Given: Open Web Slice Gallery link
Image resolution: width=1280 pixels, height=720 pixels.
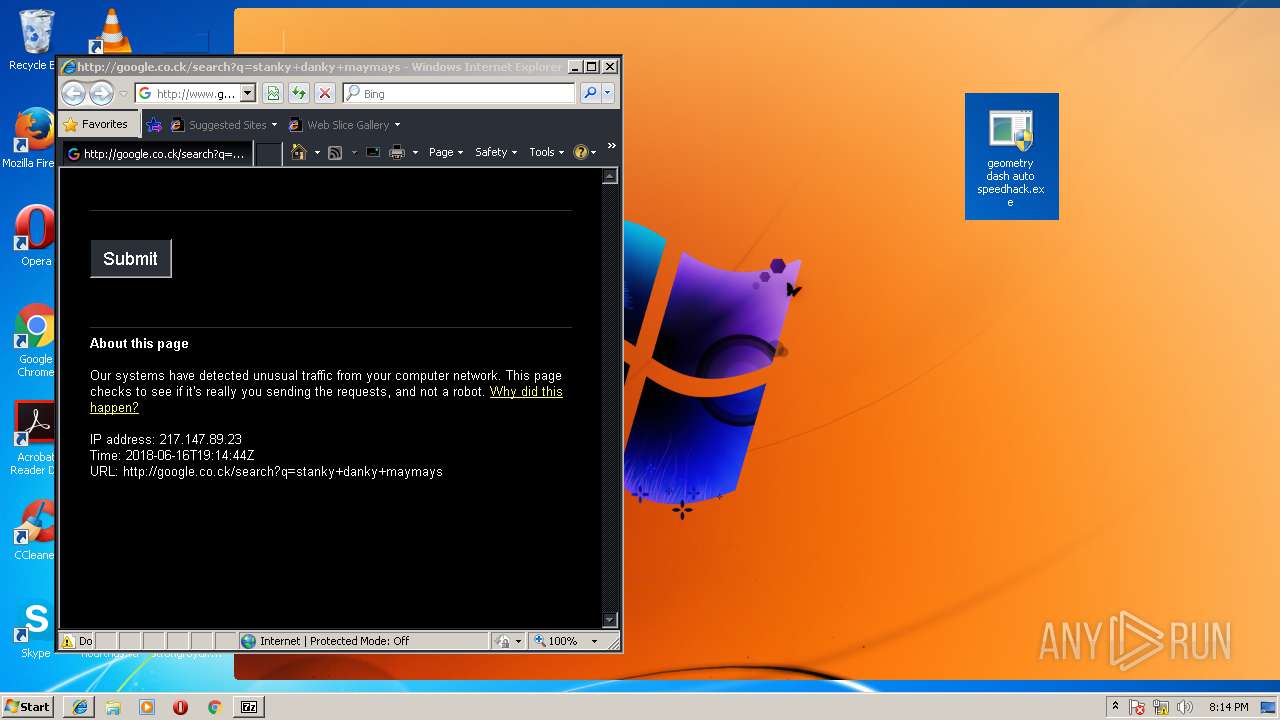Looking at the screenshot, I should click(x=340, y=125).
